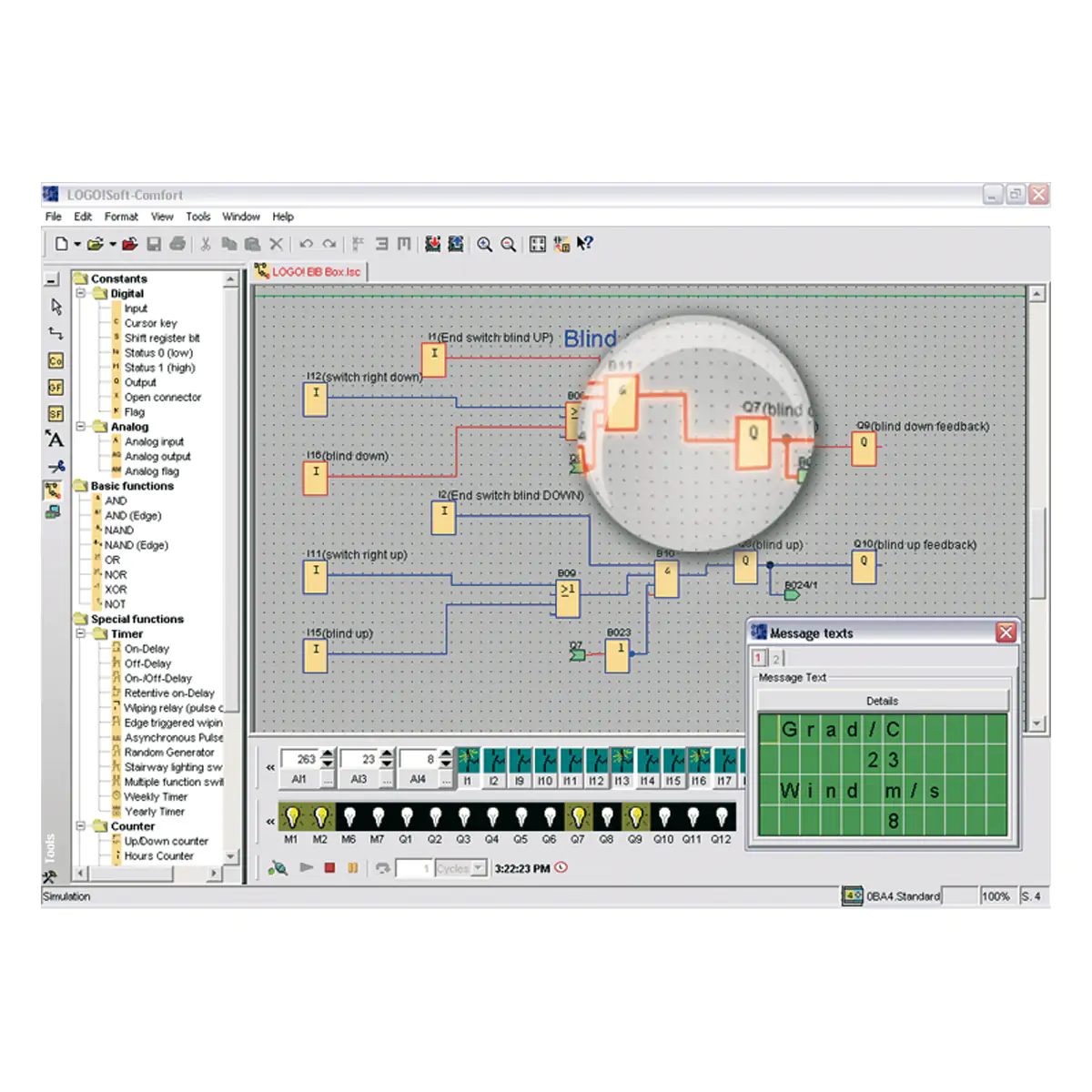
Task: Collapse the Timer tree node
Action: 81,633
